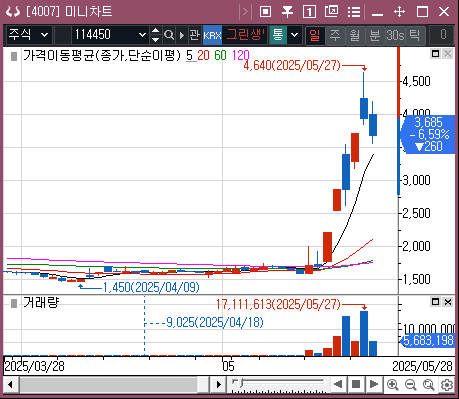Step the stock code up

click(x=155, y=31)
